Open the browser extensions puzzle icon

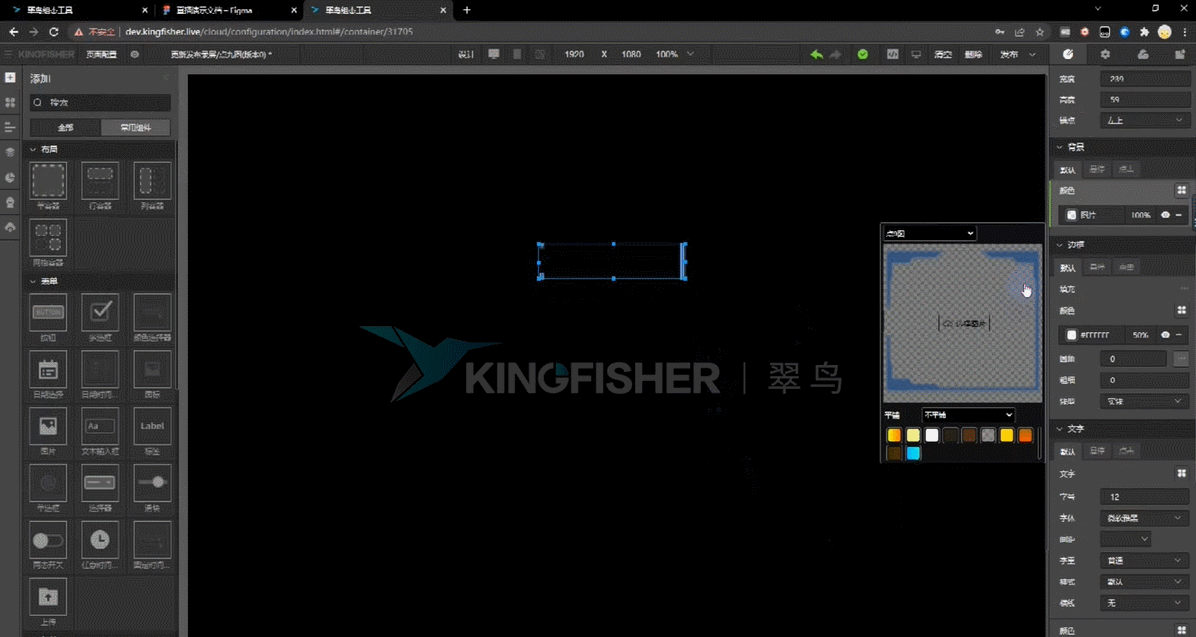click(x=1144, y=32)
